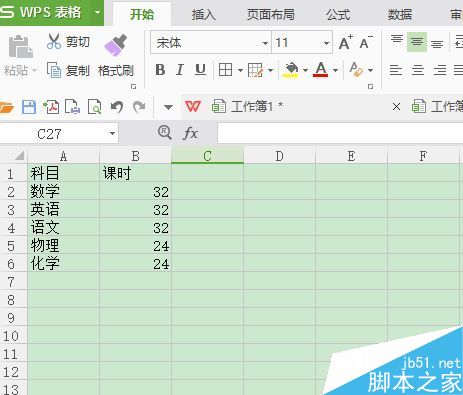463x395 pixels.
Task: Expand the fill color dropdown arrow
Action: tap(305, 70)
